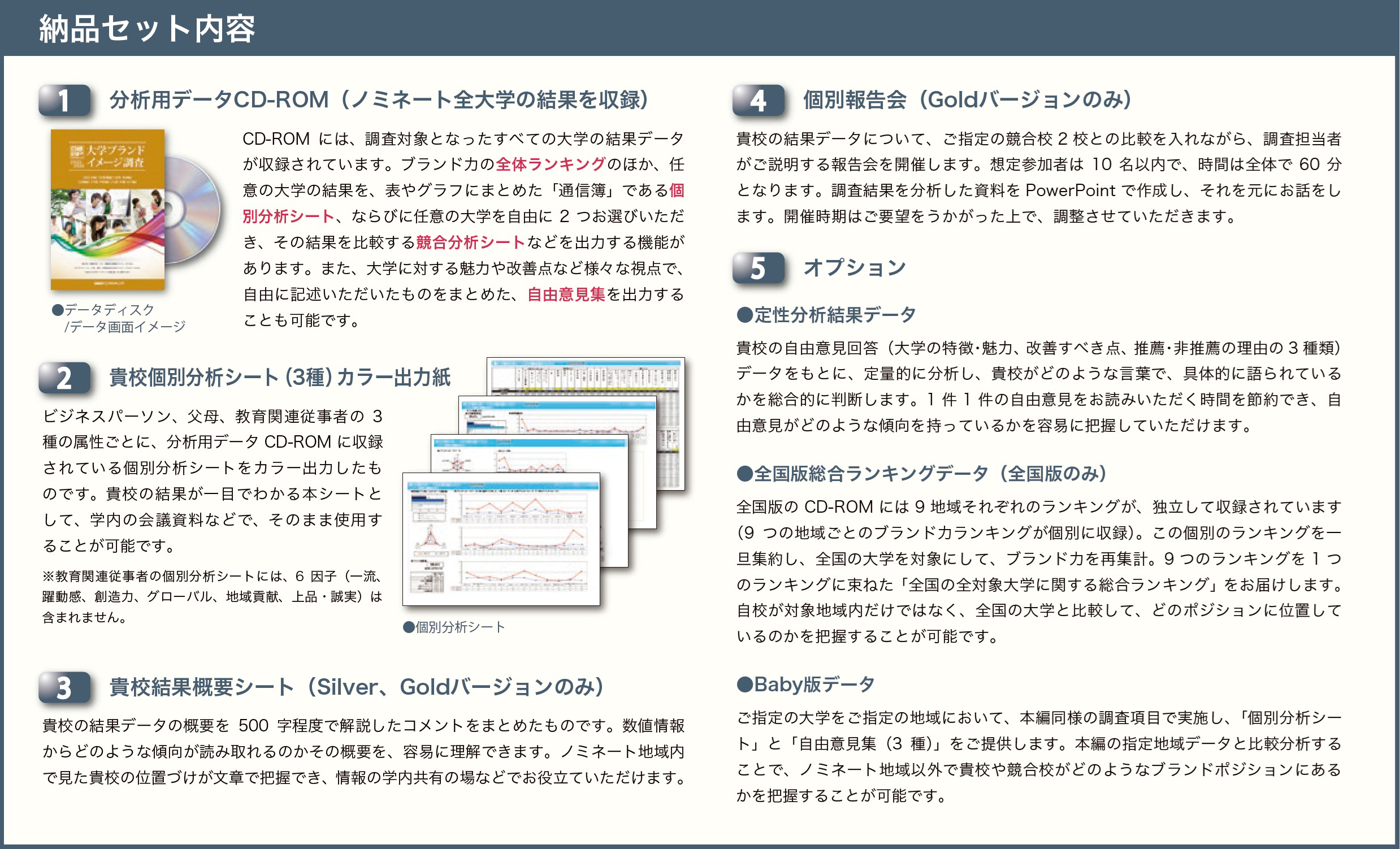Click the rearmost table sheet in the stack
This screenshot has height=849, width=1400.
pyautogui.click(x=586, y=423)
